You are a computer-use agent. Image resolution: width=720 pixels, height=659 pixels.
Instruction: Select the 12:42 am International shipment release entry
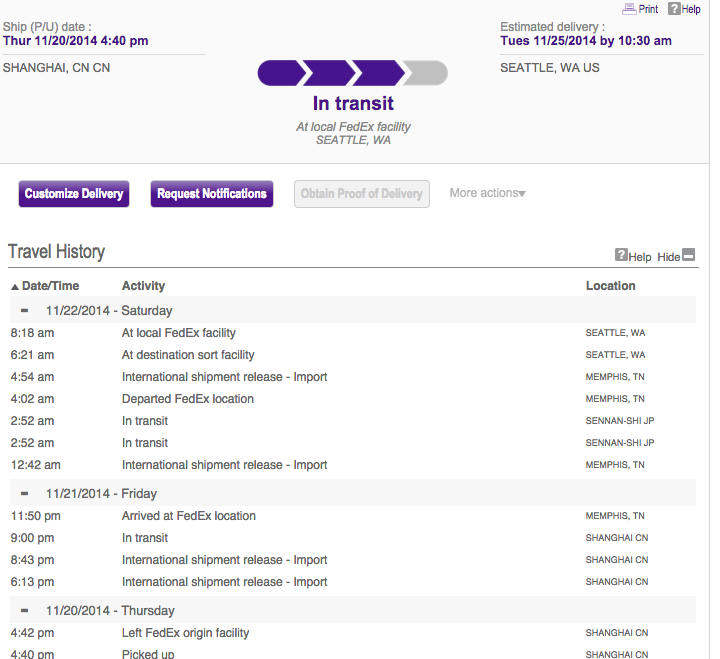pyautogui.click(x=353, y=465)
